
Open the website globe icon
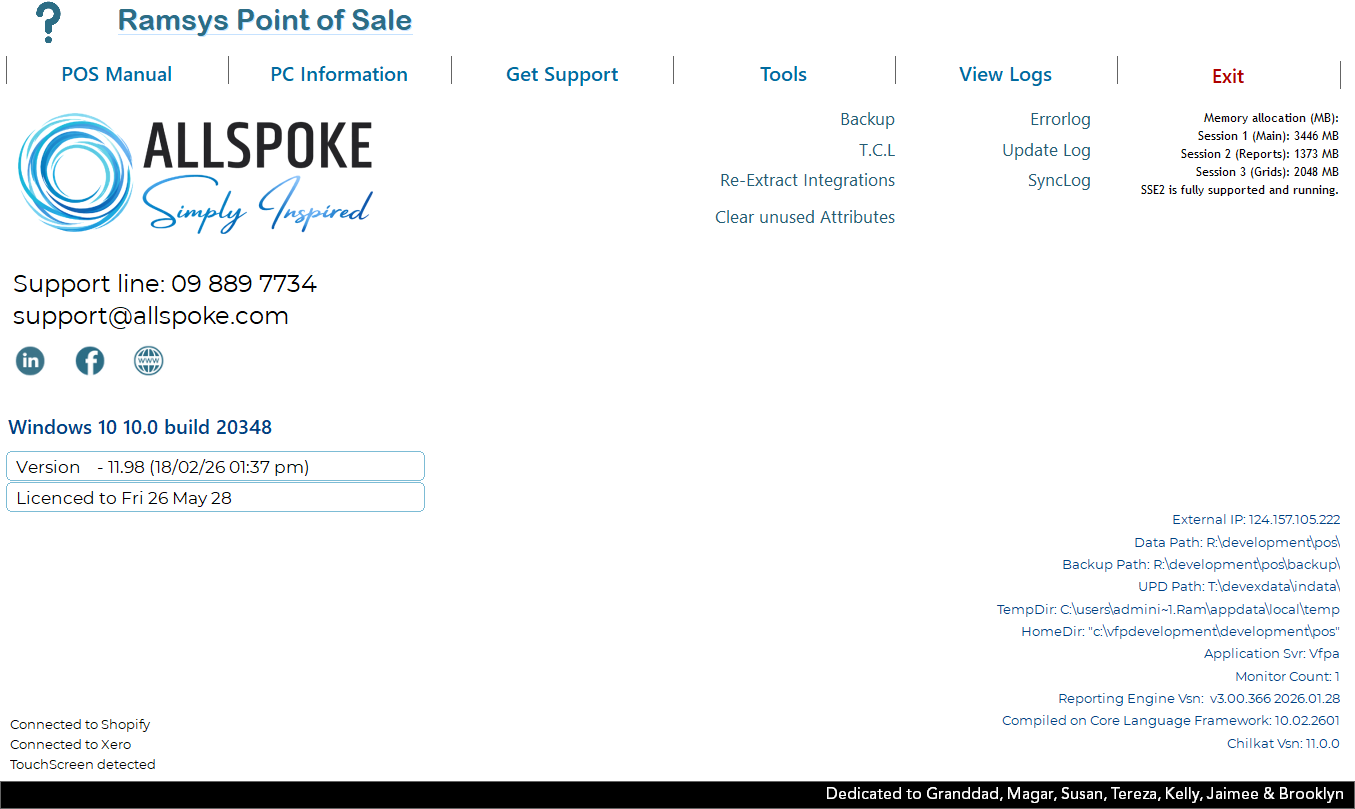tap(149, 361)
